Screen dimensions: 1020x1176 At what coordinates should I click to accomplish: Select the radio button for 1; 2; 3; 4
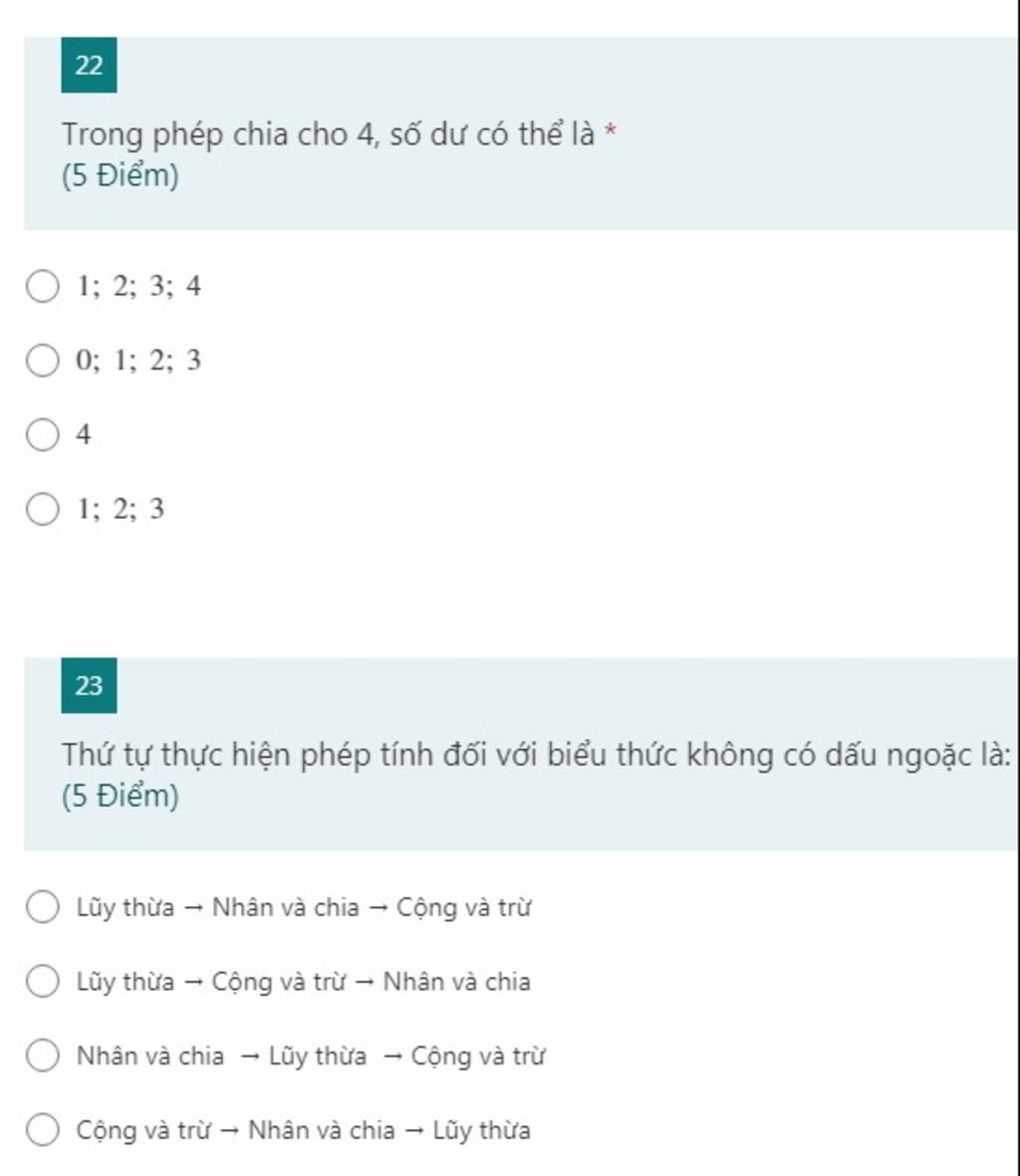point(42,287)
